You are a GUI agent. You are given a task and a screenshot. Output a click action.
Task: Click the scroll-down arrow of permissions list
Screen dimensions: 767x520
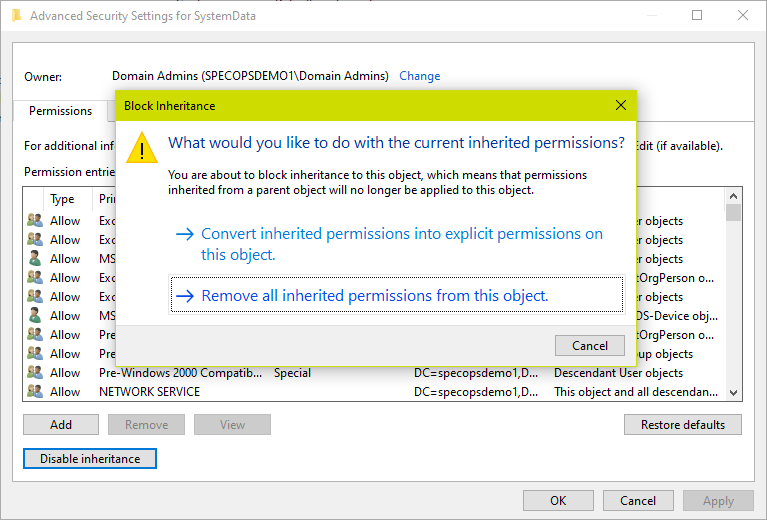coord(733,392)
